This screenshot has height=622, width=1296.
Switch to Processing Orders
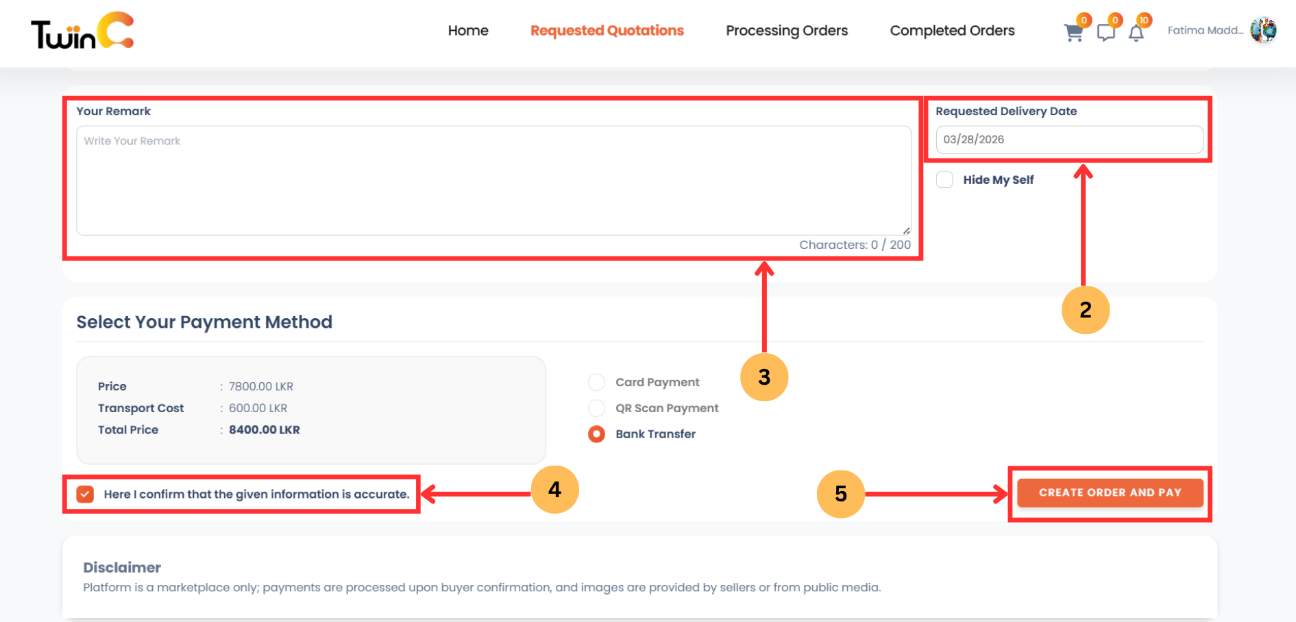(786, 30)
